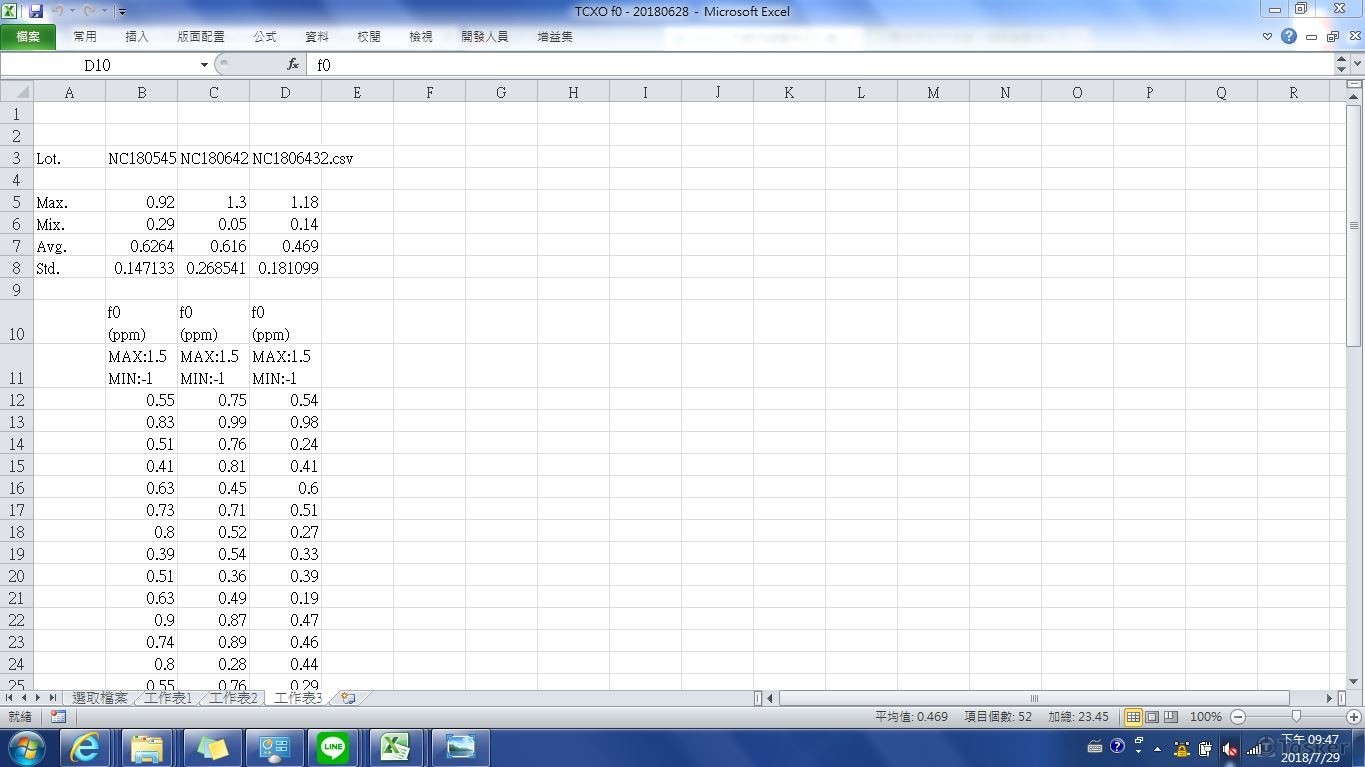Click the zoom slider handle

click(x=1296, y=717)
